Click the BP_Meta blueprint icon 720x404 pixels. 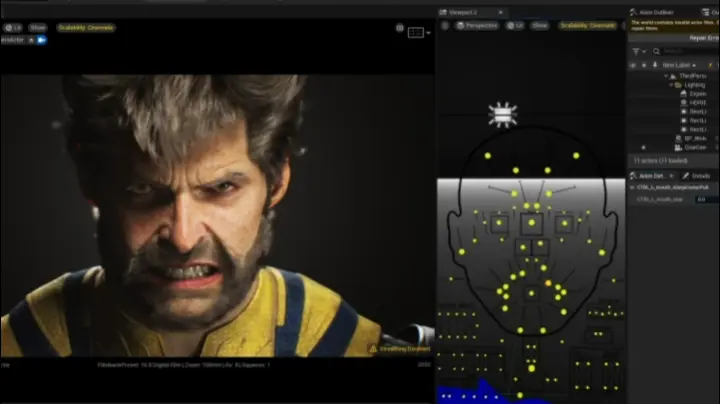click(x=679, y=138)
